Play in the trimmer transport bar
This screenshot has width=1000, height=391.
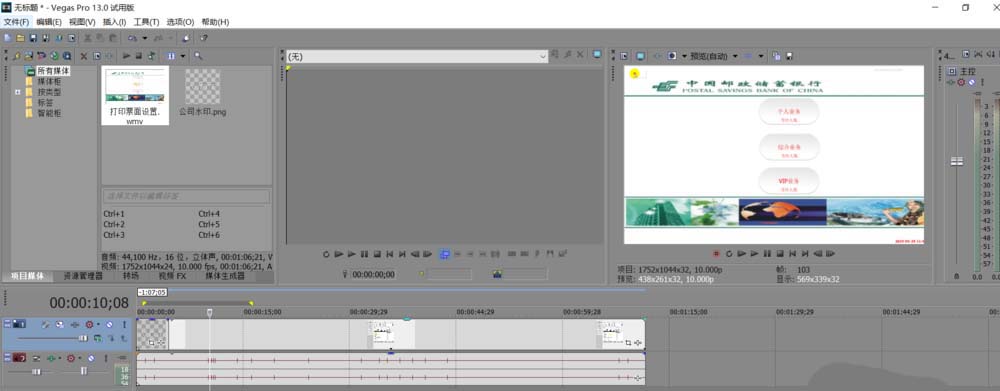point(351,254)
